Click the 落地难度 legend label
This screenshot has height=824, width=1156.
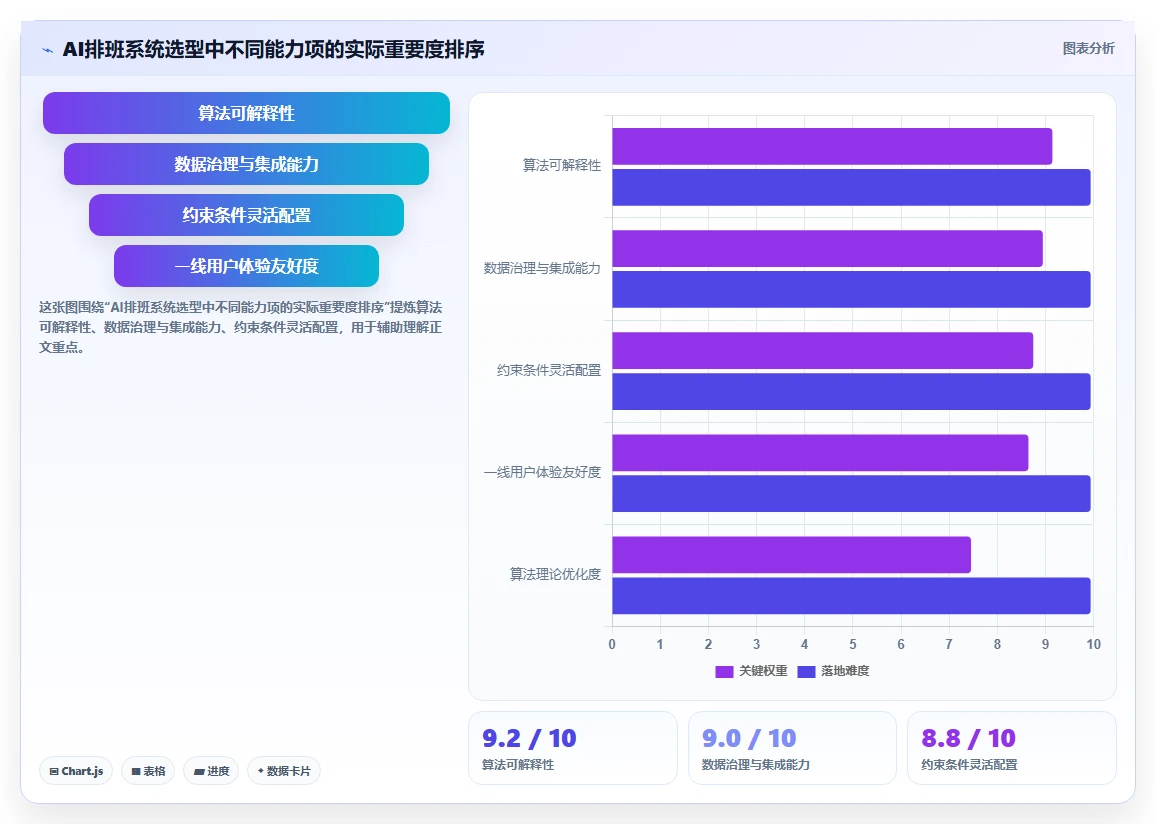coord(845,671)
